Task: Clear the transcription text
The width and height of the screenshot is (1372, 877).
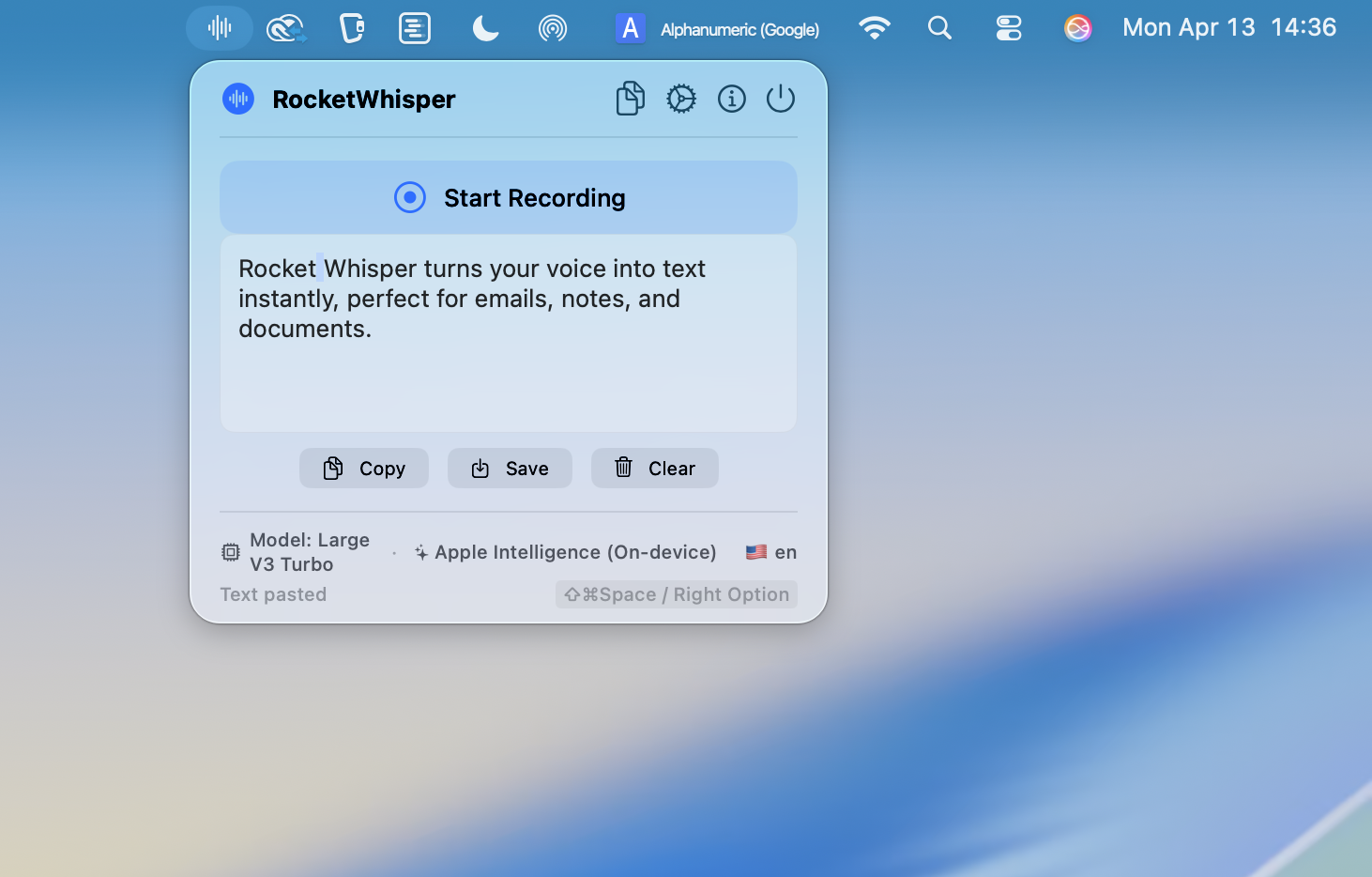Action: pyautogui.click(x=655, y=468)
